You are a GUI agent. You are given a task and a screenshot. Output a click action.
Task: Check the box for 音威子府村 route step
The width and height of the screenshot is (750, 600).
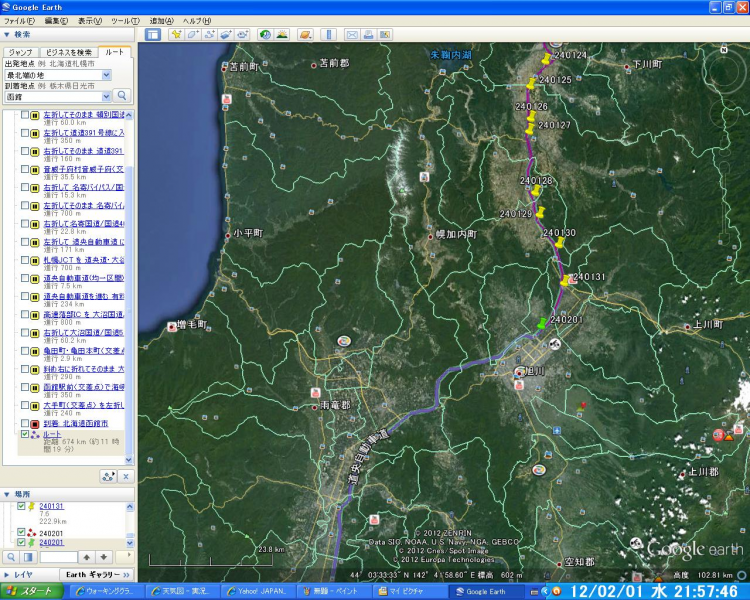(24, 169)
